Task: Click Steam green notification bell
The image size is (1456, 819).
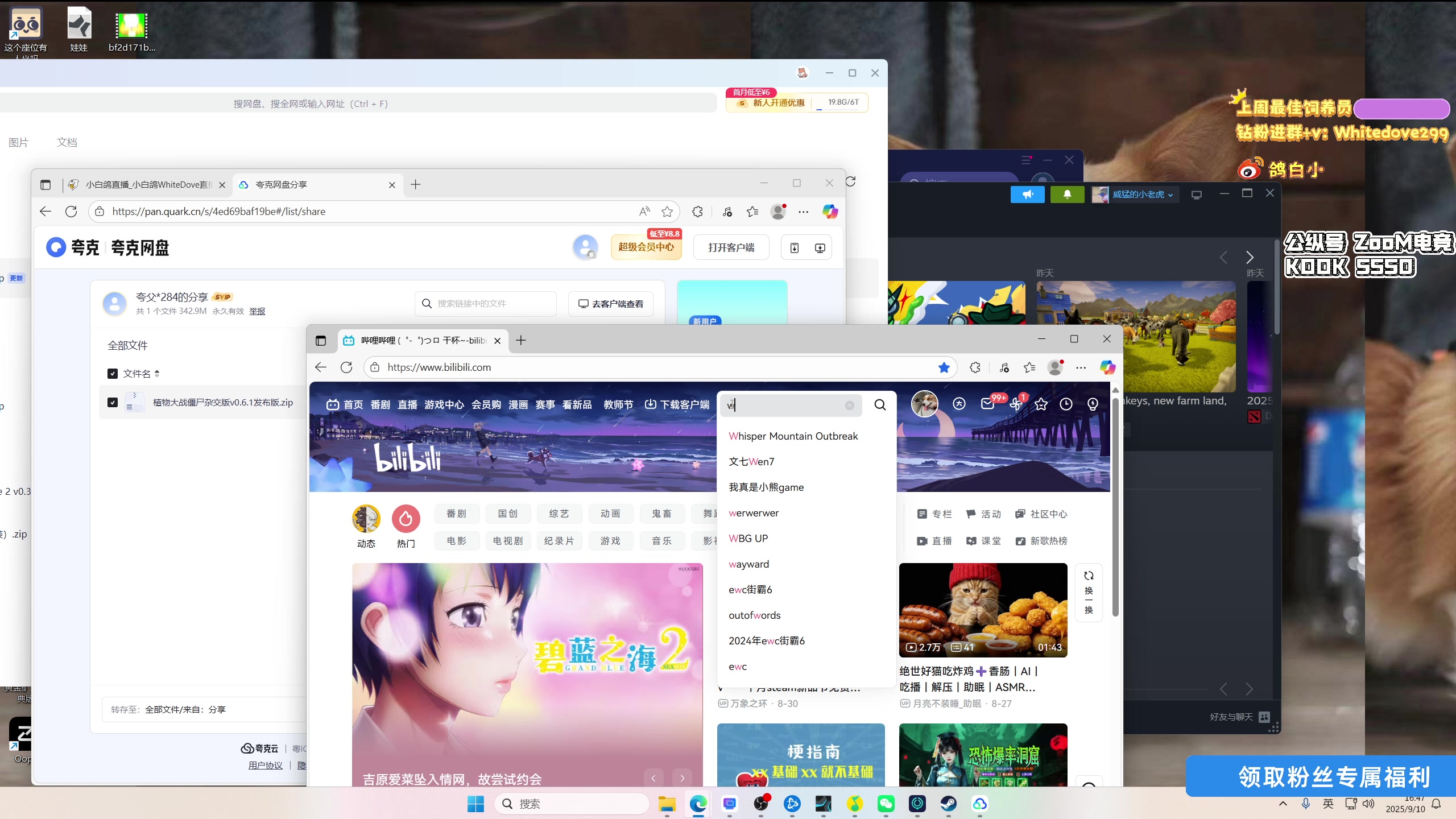Action: coord(1068,195)
